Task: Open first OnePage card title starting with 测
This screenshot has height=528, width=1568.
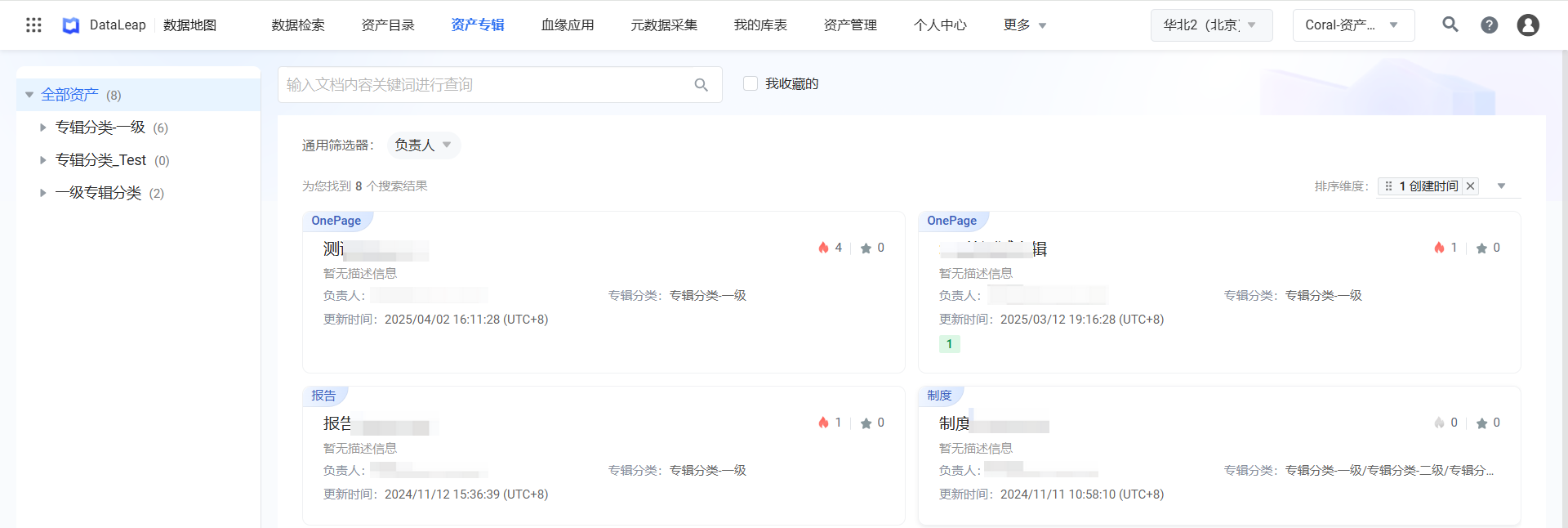Action: click(x=376, y=249)
